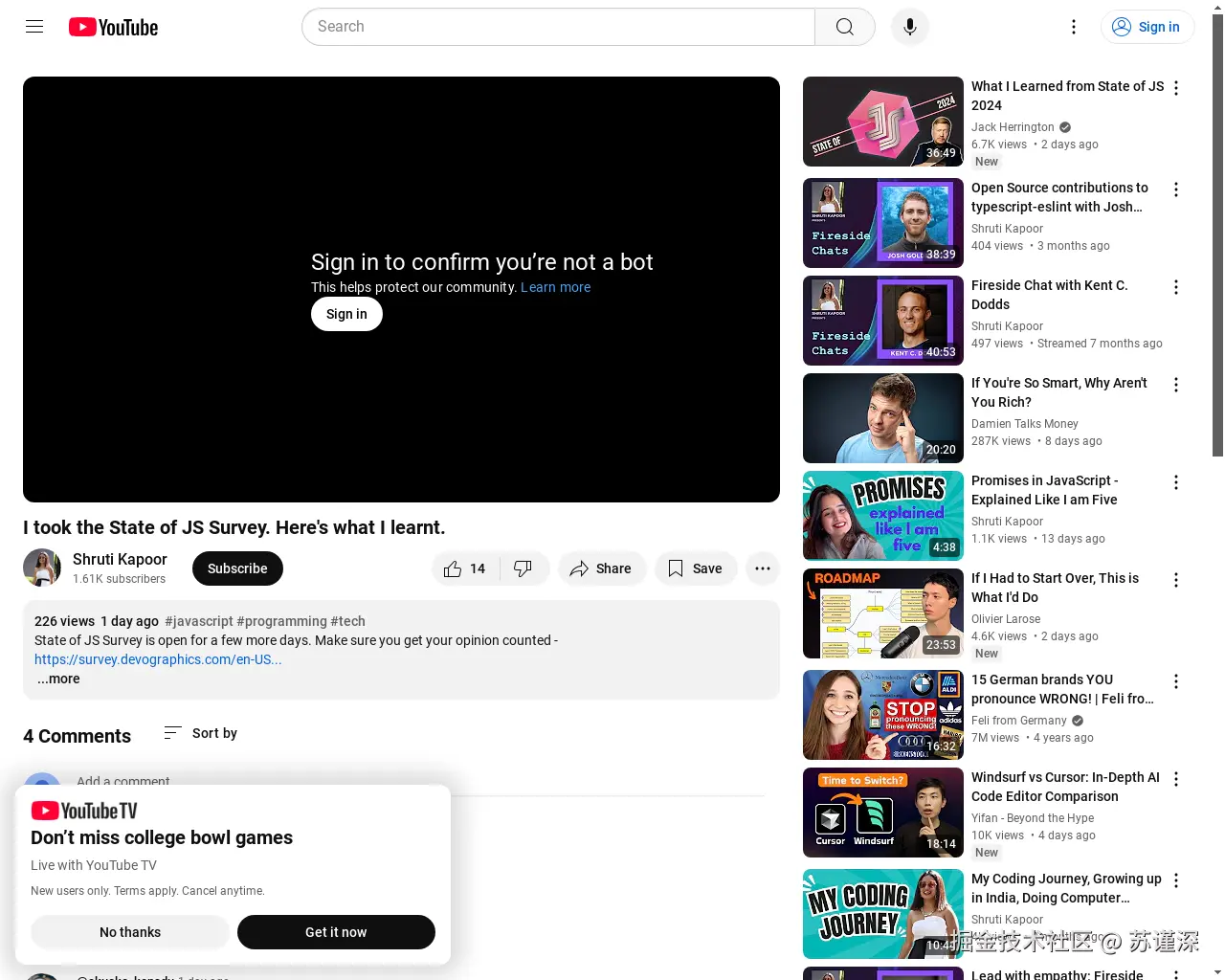1225x980 pixels.
Task: Open Promises explained like I am five thumbnail
Action: [x=883, y=516]
